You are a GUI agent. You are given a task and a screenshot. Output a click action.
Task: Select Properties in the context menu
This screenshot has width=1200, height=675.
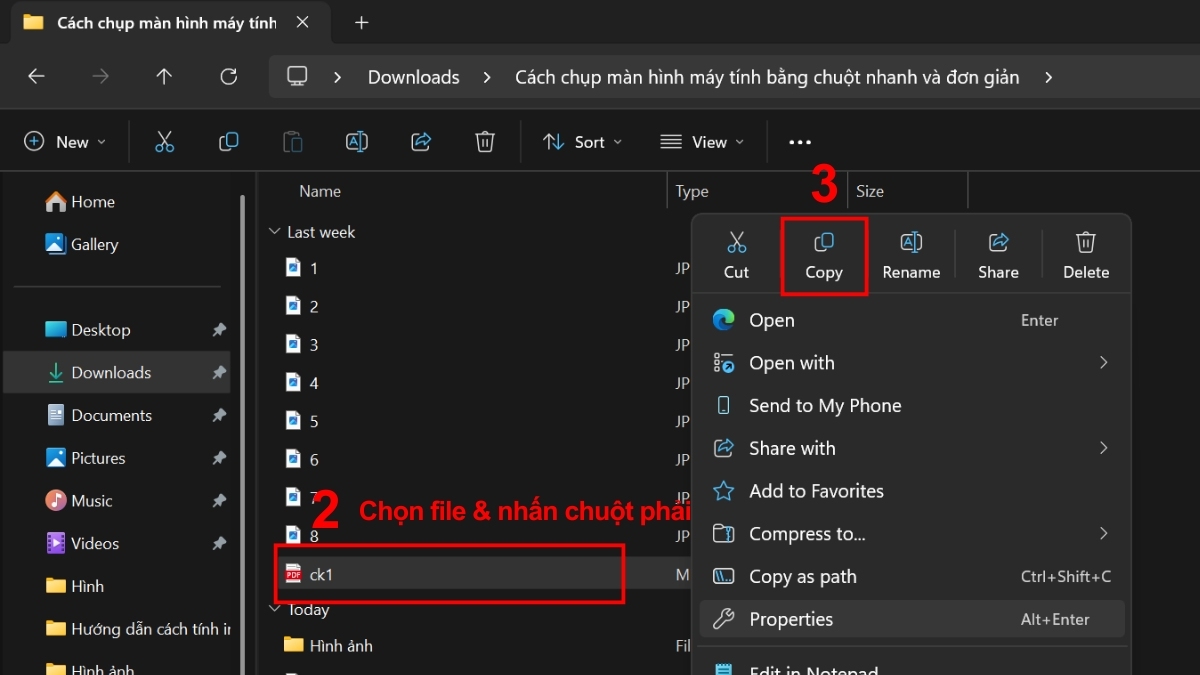point(912,619)
